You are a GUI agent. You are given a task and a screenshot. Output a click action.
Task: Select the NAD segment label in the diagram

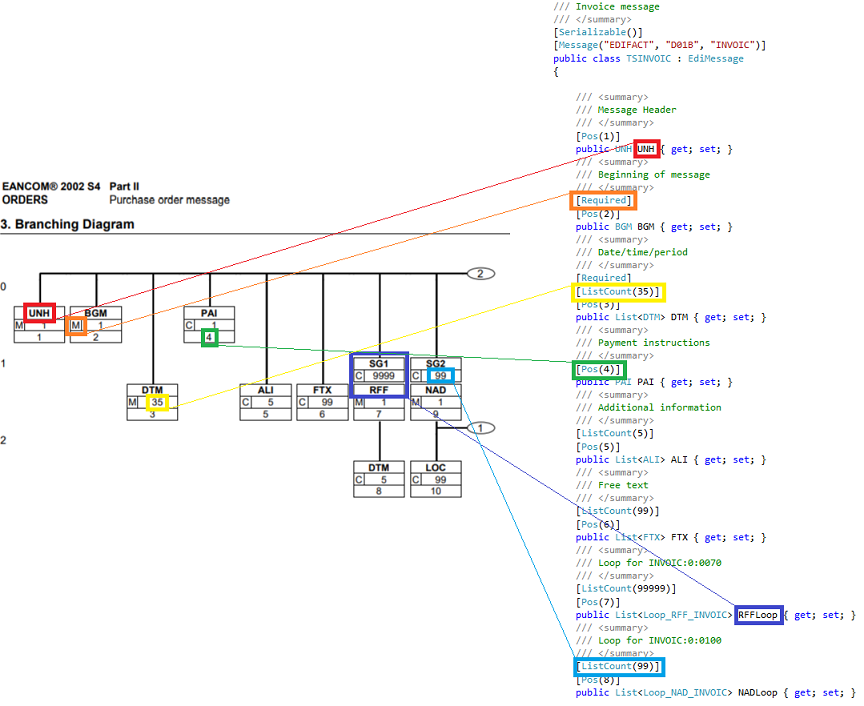coord(435,390)
